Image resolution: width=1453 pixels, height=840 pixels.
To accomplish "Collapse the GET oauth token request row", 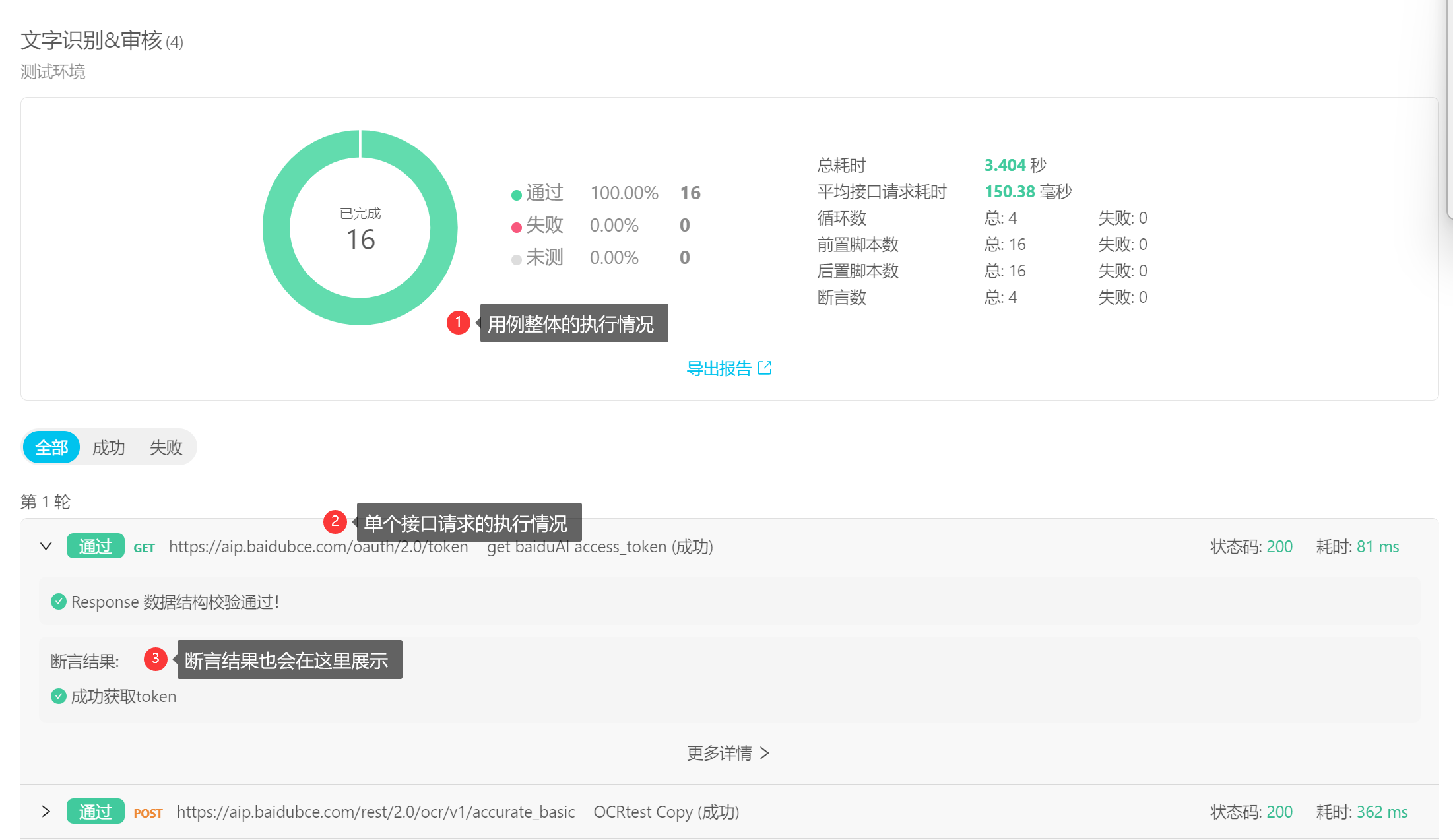I will (46, 546).
